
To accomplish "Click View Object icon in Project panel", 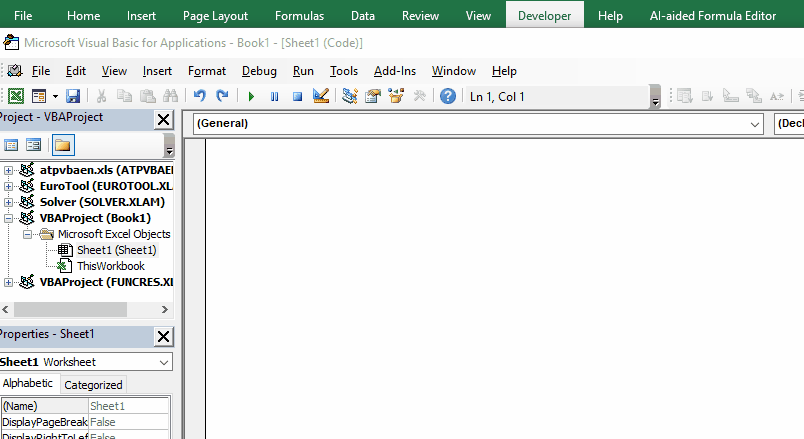I will click(x=33, y=145).
